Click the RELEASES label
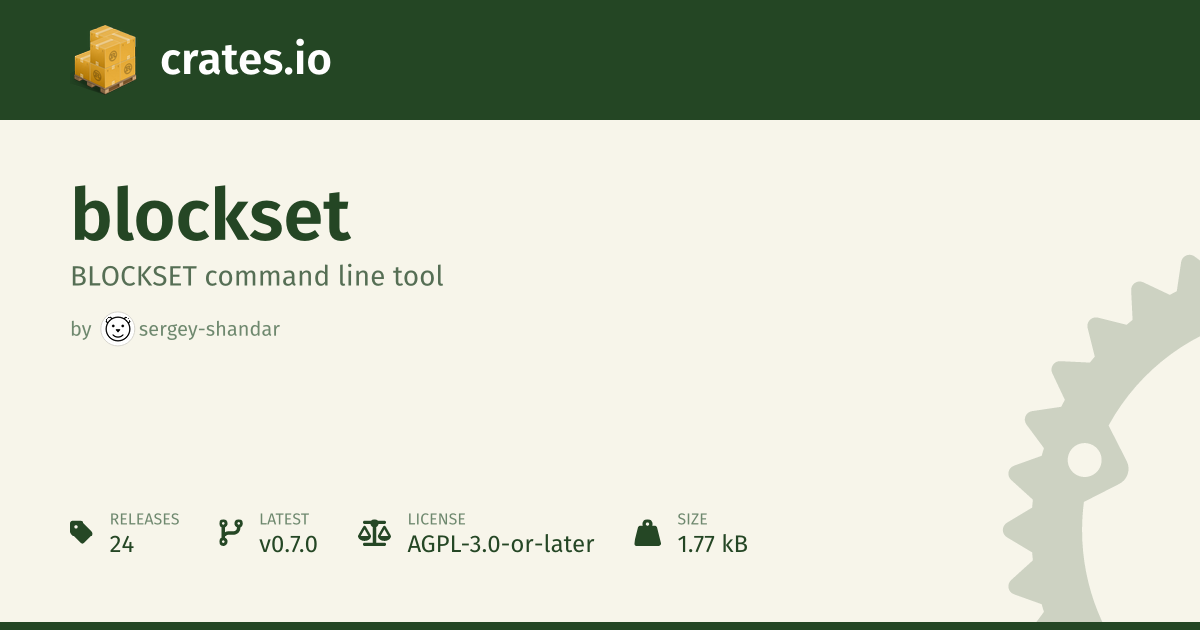1200x630 pixels. tap(144, 519)
